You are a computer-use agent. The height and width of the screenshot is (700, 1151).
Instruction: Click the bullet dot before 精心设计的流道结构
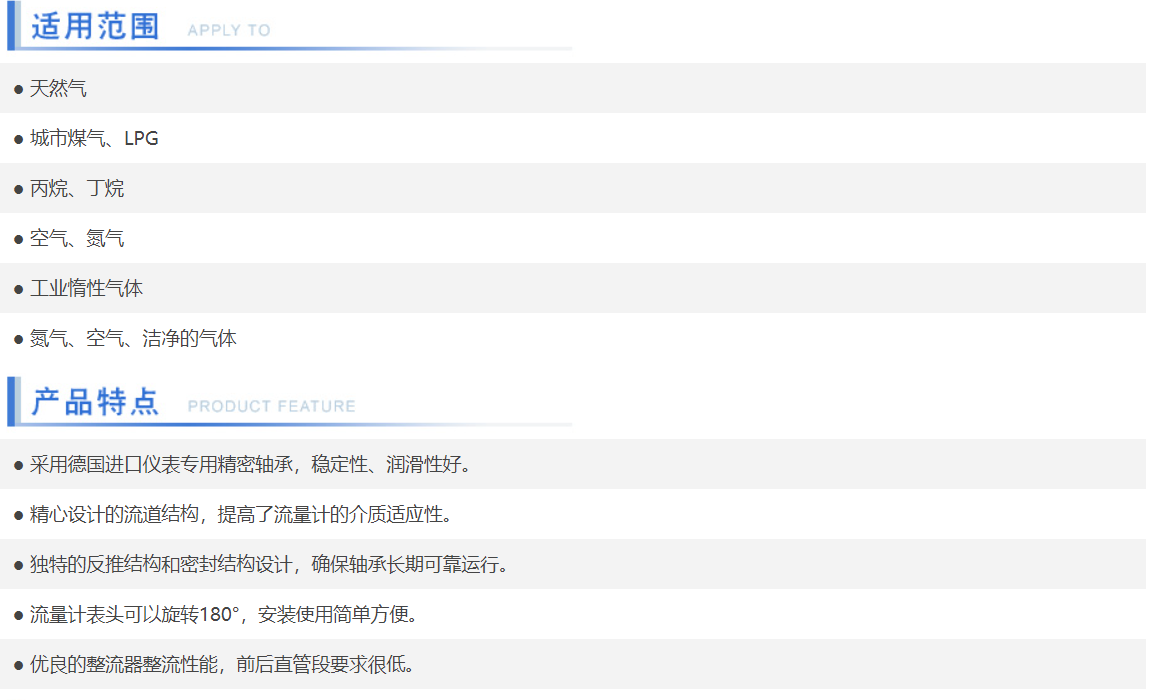coord(18,516)
